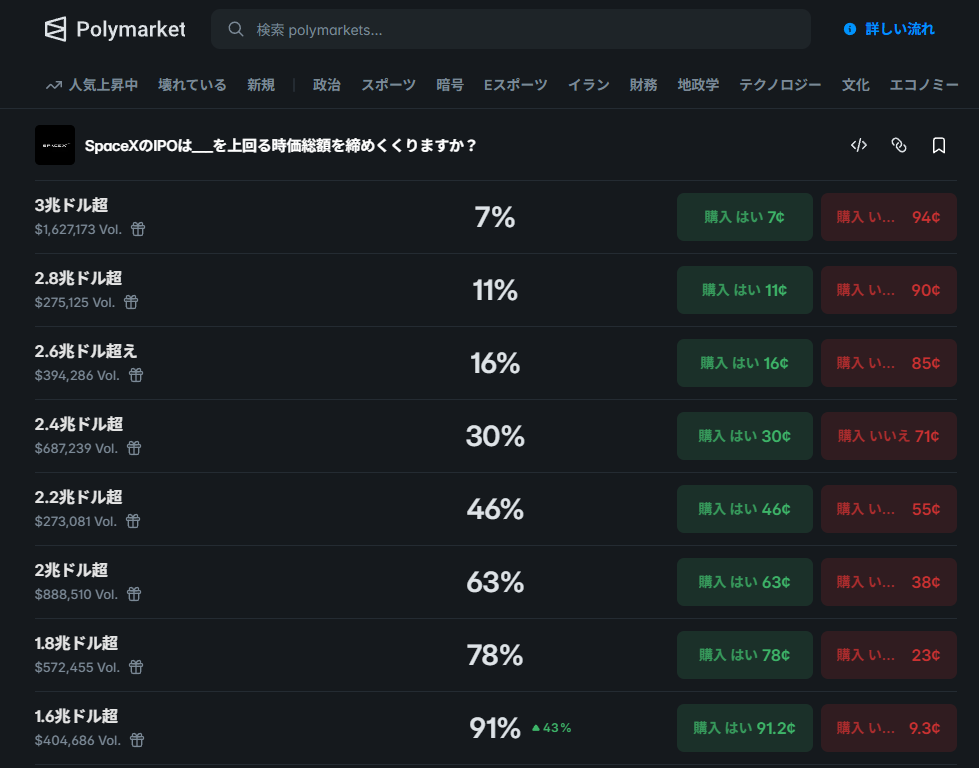
Task: Bookmark the SpaceX IPO market
Action: tap(938, 145)
